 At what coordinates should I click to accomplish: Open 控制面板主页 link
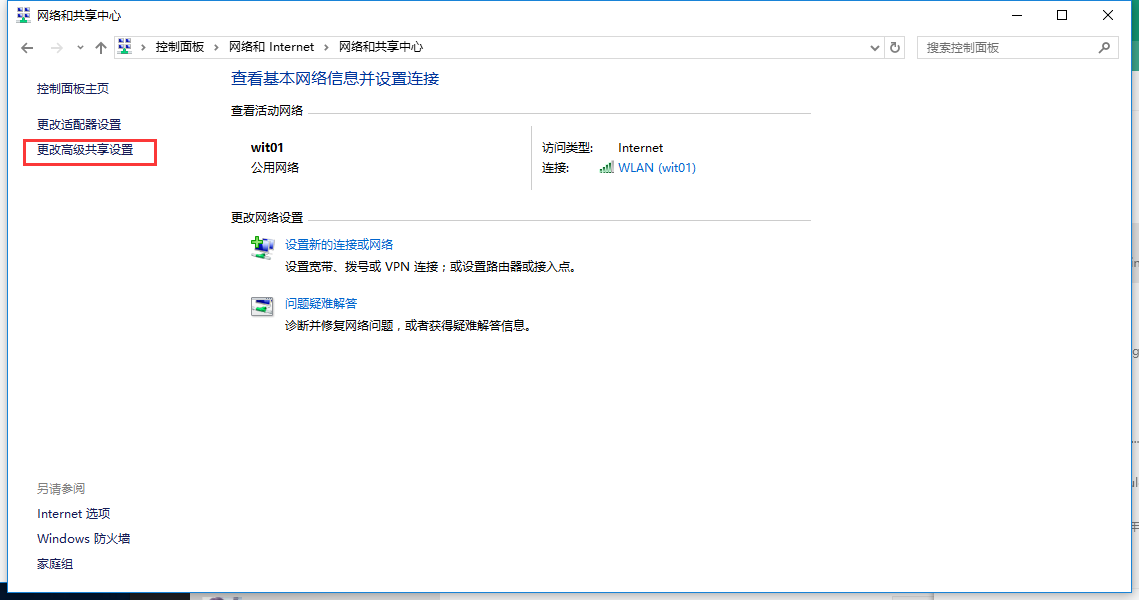(73, 89)
